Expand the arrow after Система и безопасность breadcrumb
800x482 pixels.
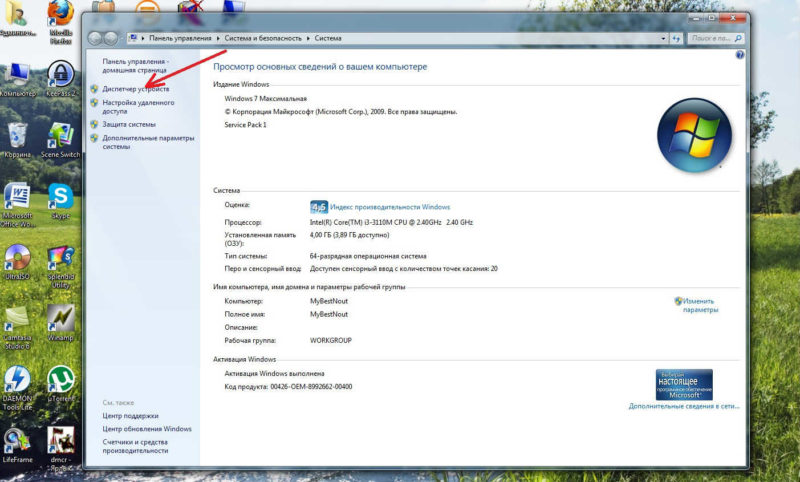pos(309,38)
